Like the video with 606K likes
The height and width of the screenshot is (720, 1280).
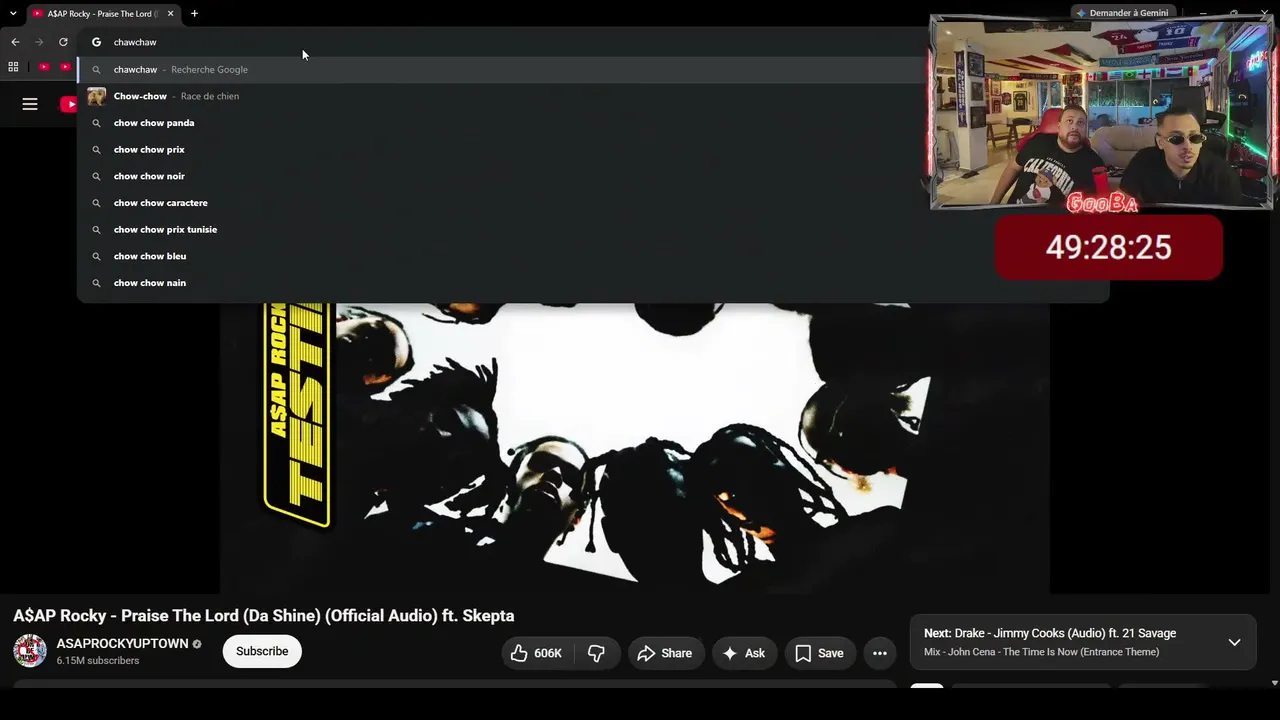[537, 653]
